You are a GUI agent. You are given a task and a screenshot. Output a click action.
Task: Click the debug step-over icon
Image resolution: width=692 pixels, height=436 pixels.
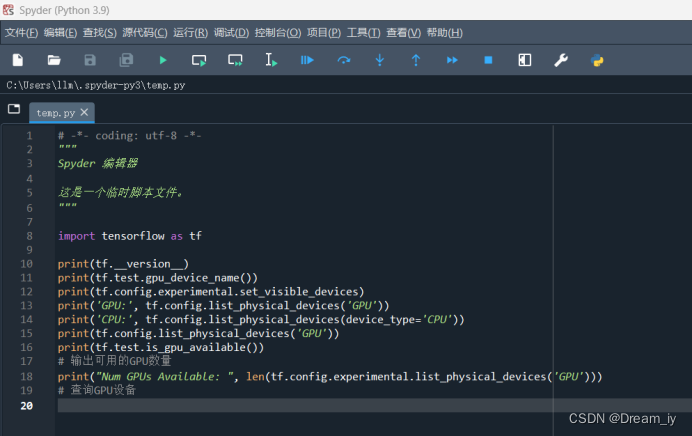(x=344, y=60)
